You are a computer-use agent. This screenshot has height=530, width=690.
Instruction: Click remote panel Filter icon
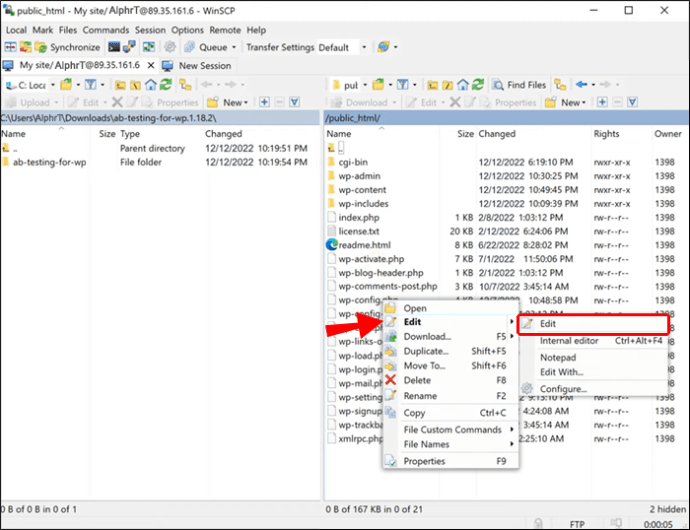click(x=403, y=85)
